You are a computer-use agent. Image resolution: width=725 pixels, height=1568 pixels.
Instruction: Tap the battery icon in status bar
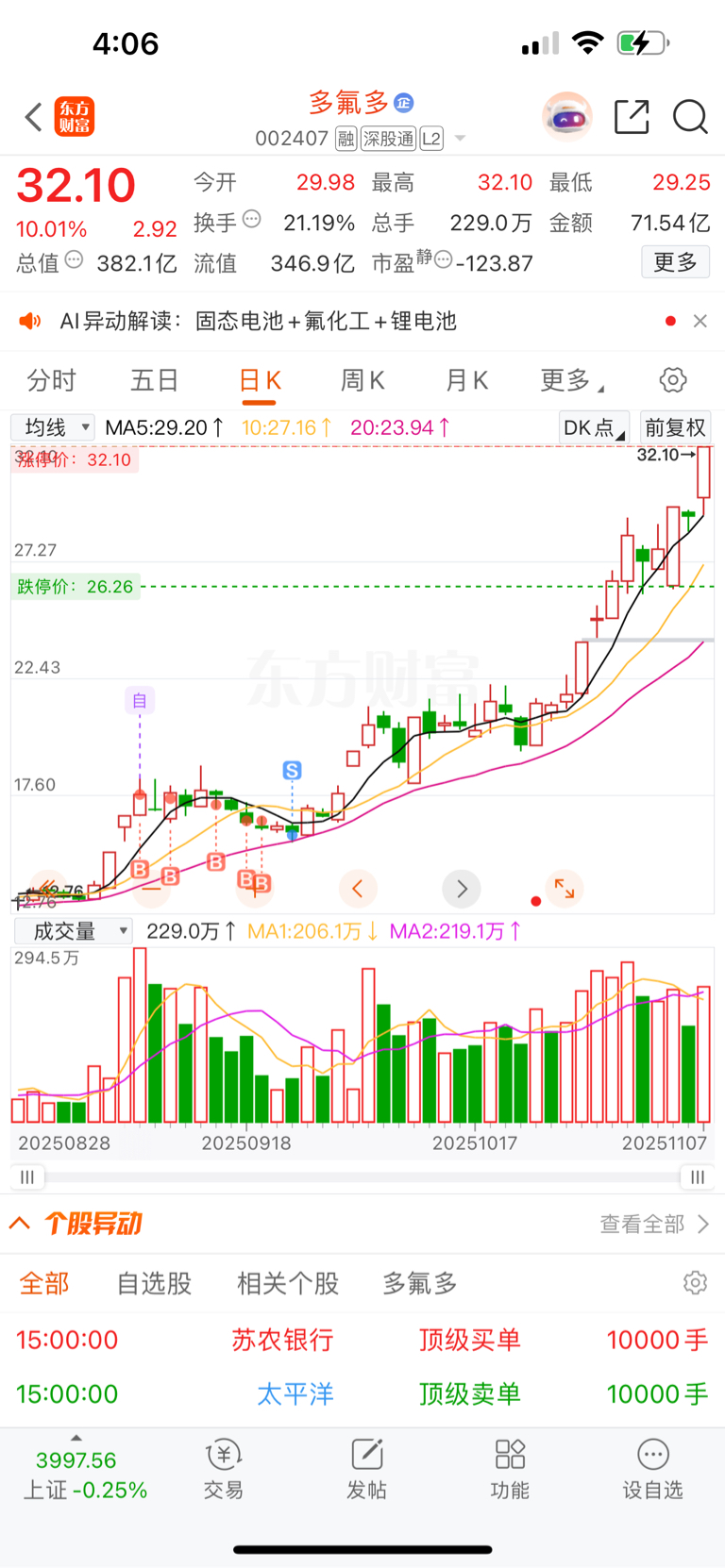(x=644, y=42)
